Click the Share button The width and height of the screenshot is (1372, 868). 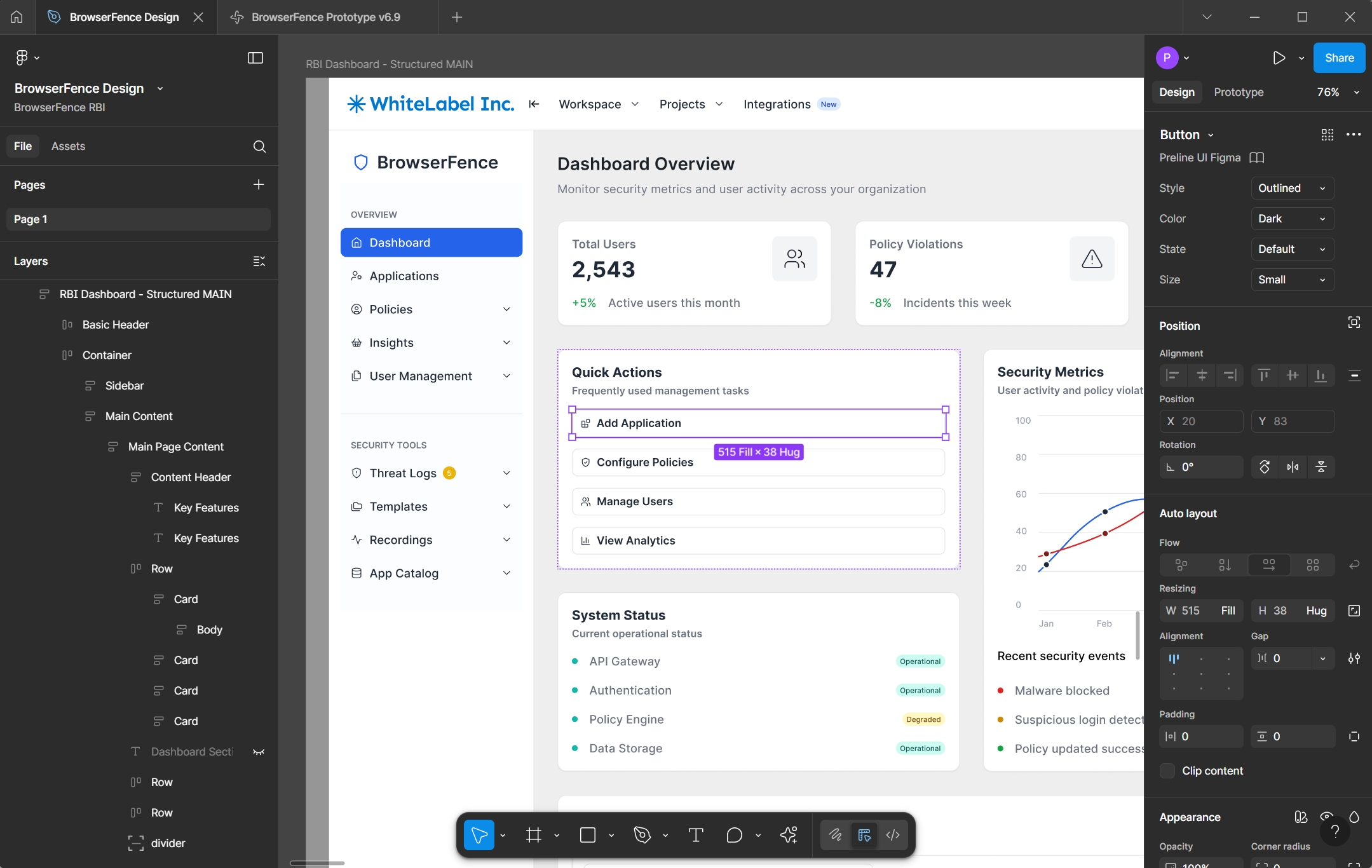click(1339, 58)
